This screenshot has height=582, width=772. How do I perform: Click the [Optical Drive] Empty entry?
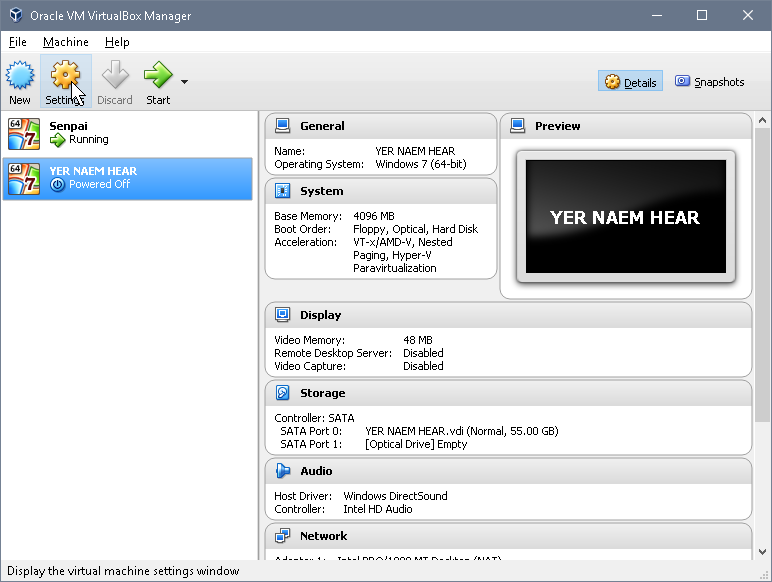click(x=416, y=444)
